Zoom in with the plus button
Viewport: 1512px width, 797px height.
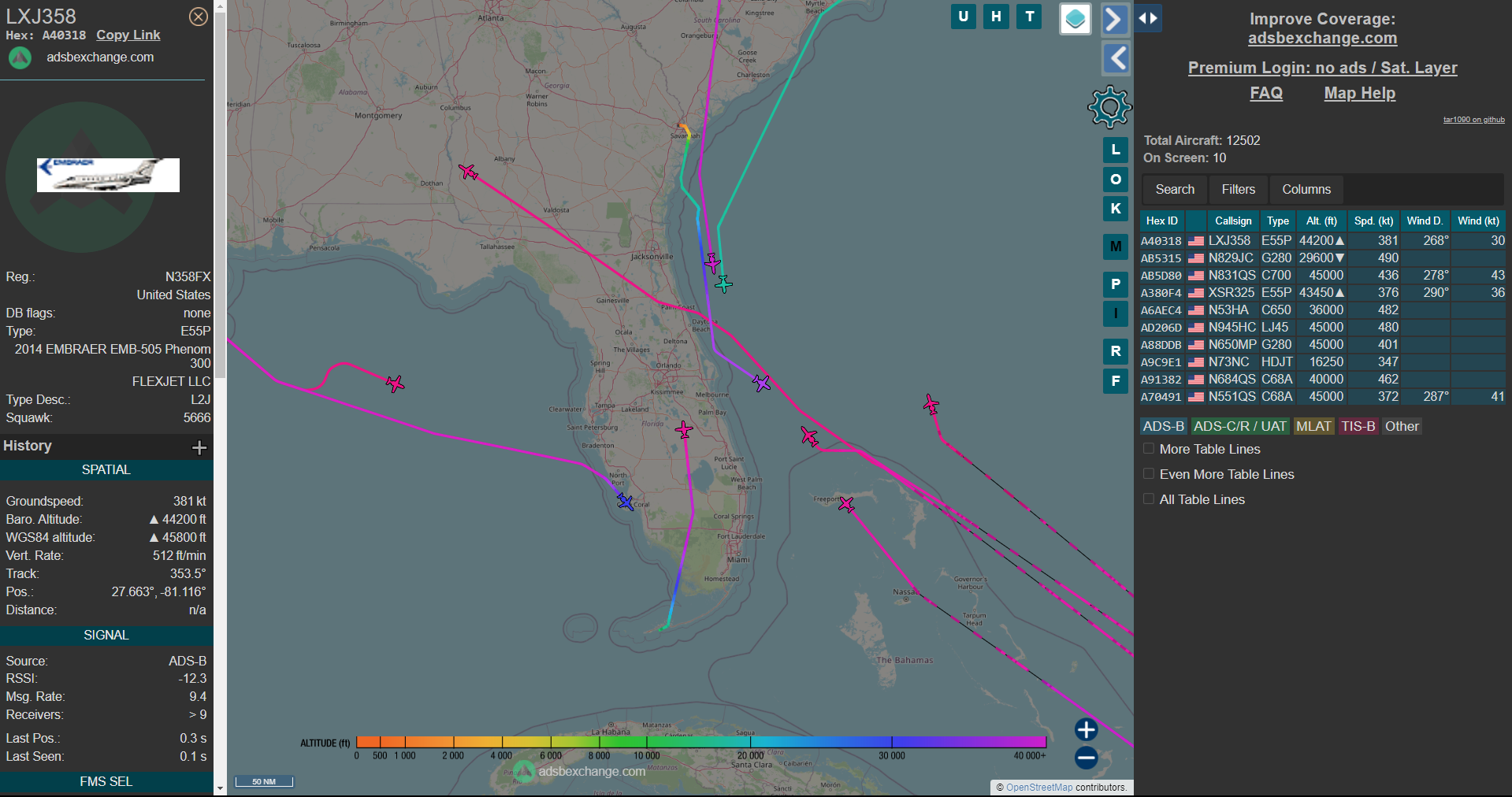(1086, 729)
